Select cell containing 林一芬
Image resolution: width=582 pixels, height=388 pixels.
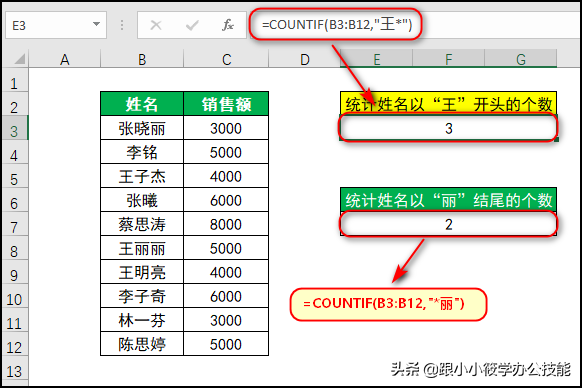142,320
